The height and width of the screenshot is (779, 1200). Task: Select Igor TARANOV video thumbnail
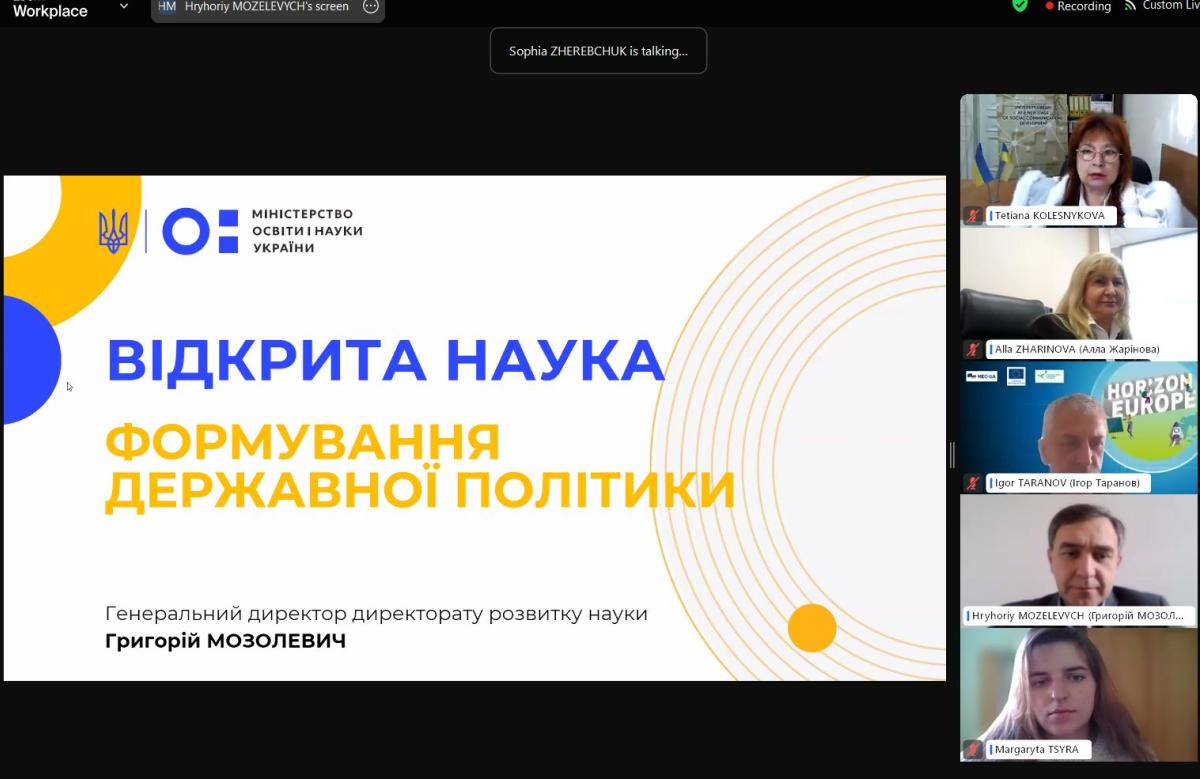click(1078, 427)
